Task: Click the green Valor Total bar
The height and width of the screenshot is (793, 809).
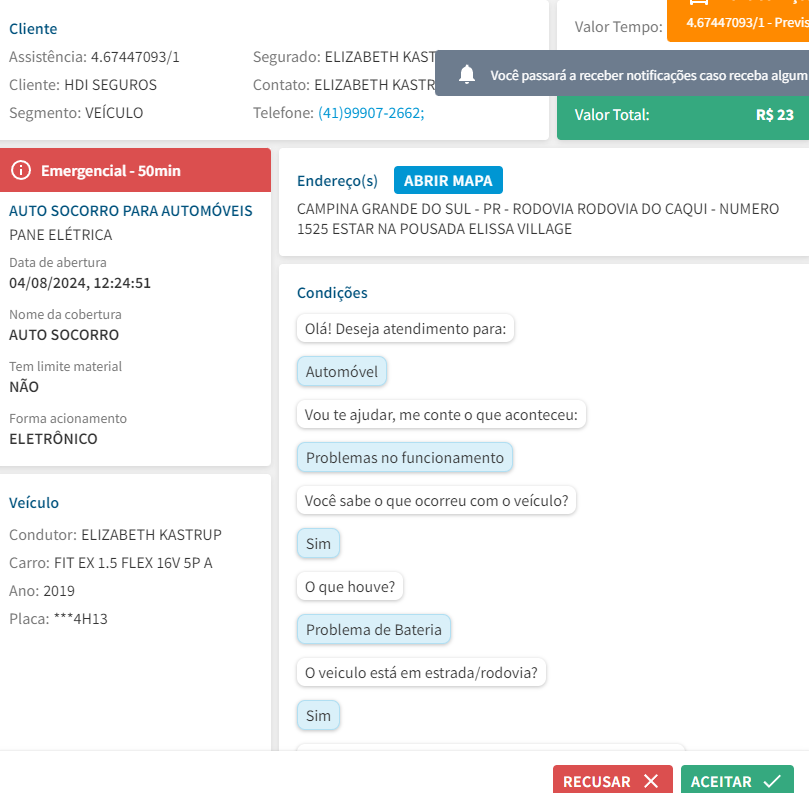Action: (683, 117)
